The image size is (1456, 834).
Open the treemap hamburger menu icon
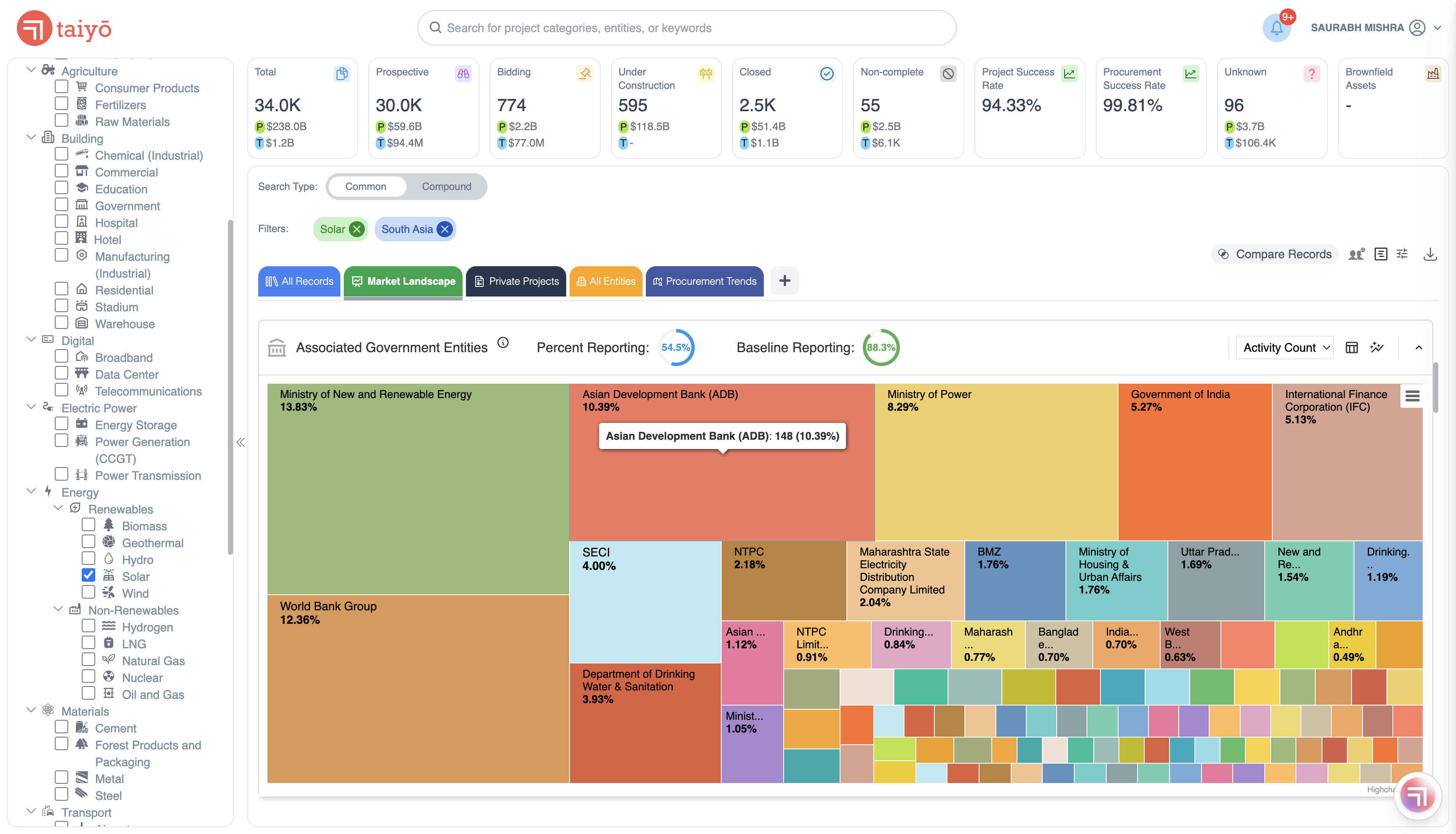(1412, 396)
